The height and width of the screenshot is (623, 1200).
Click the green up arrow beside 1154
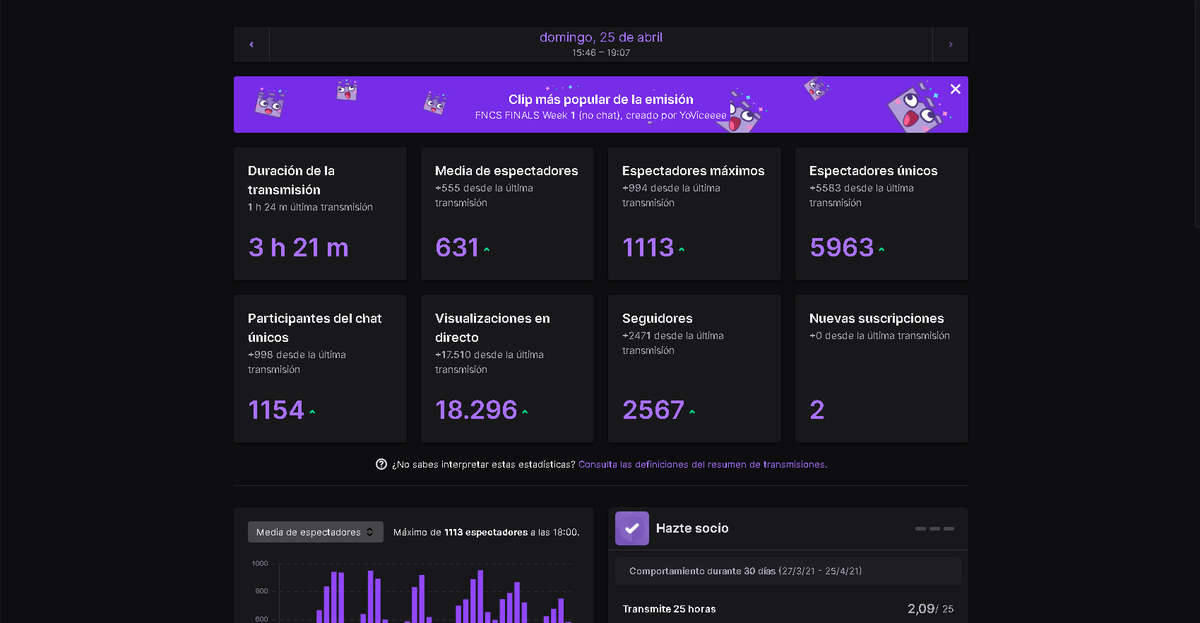coord(312,412)
